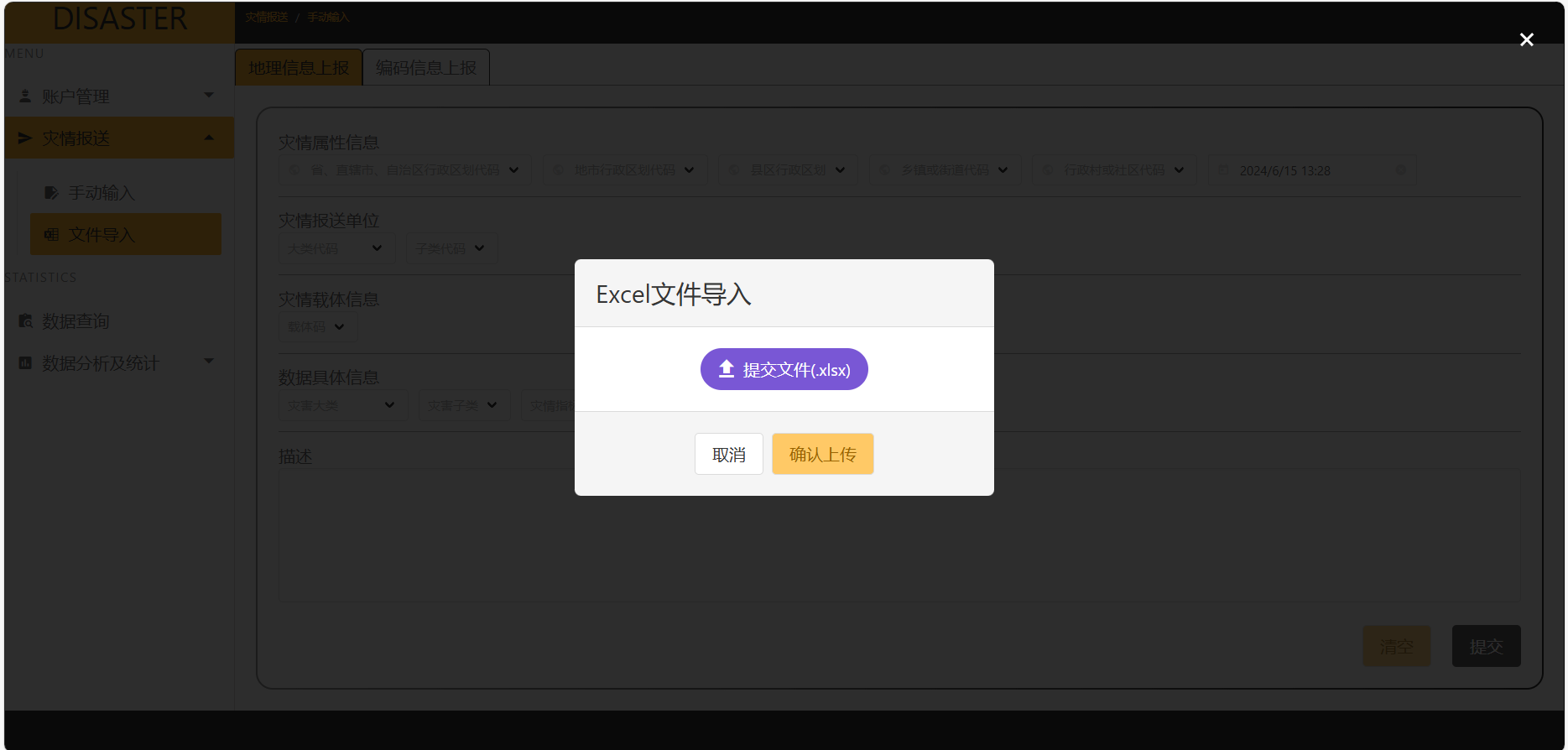
Task: Open the 灾害子类 dropdown
Action: (x=464, y=405)
